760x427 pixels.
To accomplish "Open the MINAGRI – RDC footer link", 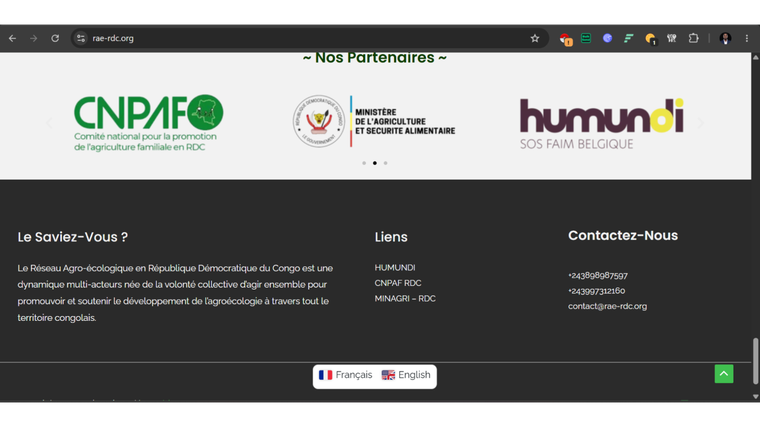I will (x=405, y=299).
